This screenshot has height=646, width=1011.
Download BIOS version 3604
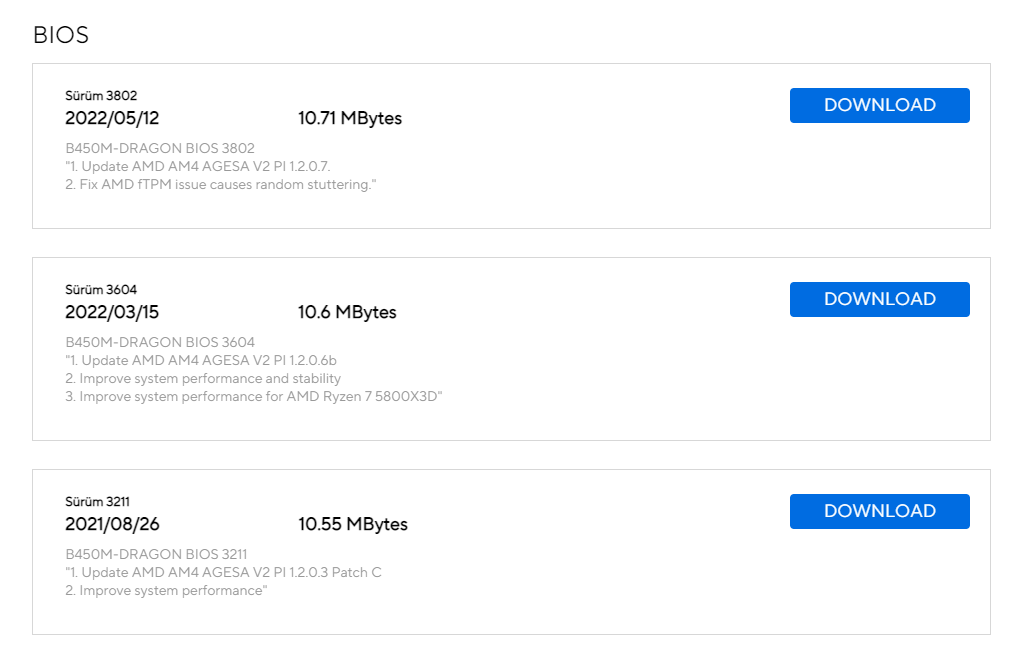(x=879, y=299)
